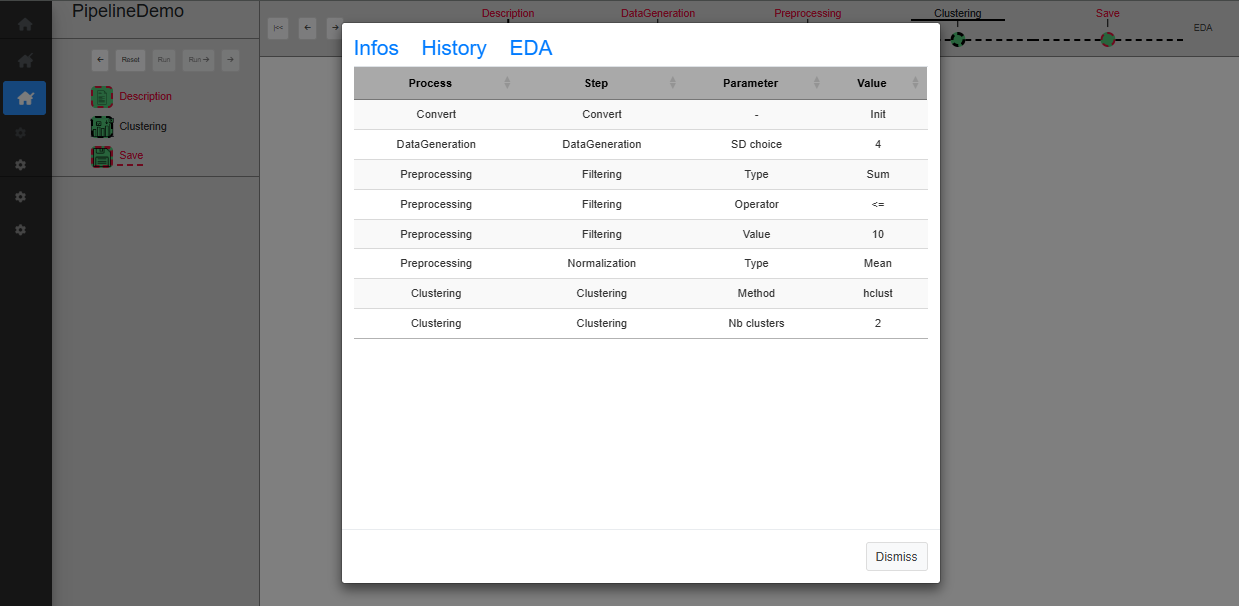Open the Clustering step via its chart icon
The image size is (1239, 606).
pyautogui.click(x=103, y=126)
